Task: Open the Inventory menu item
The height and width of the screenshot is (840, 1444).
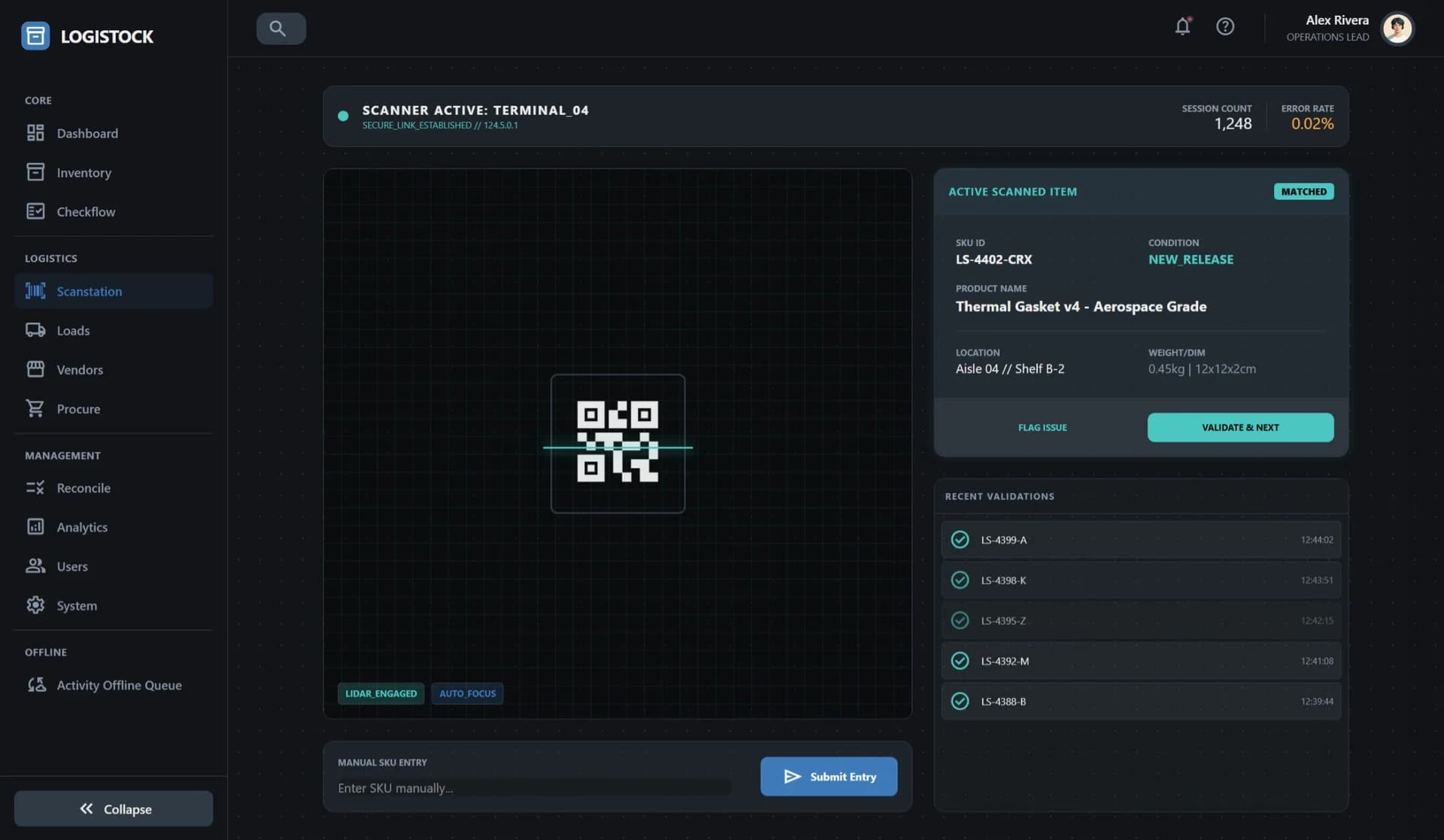Action: 114,172
